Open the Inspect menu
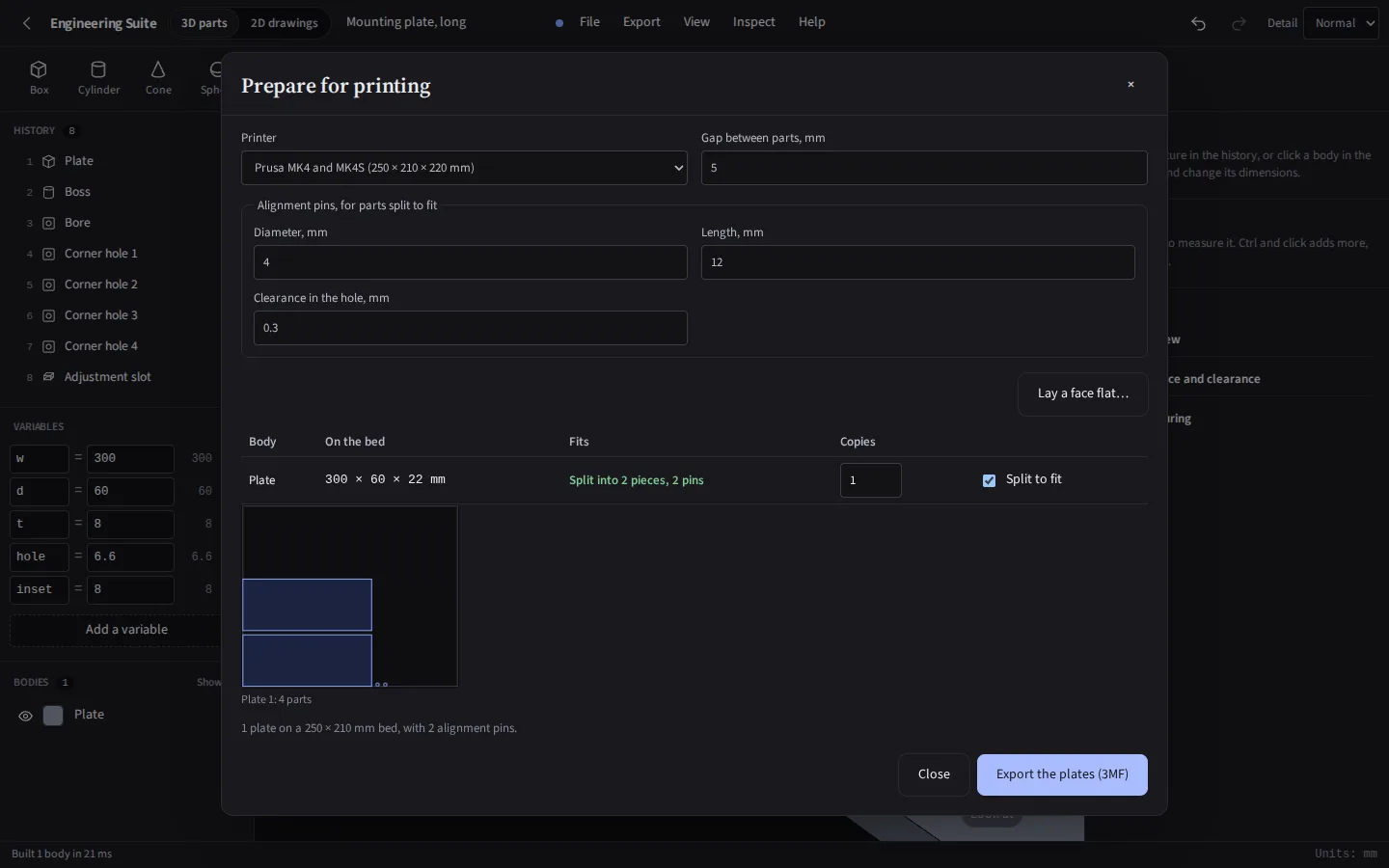Viewport: 1389px width, 868px height. (753, 22)
